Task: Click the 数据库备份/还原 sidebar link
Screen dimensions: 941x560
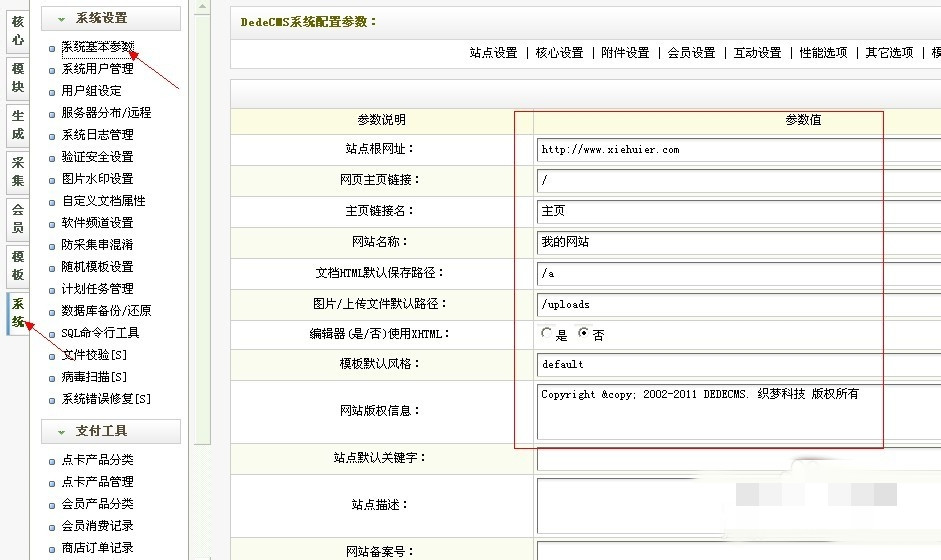Action: pos(106,311)
